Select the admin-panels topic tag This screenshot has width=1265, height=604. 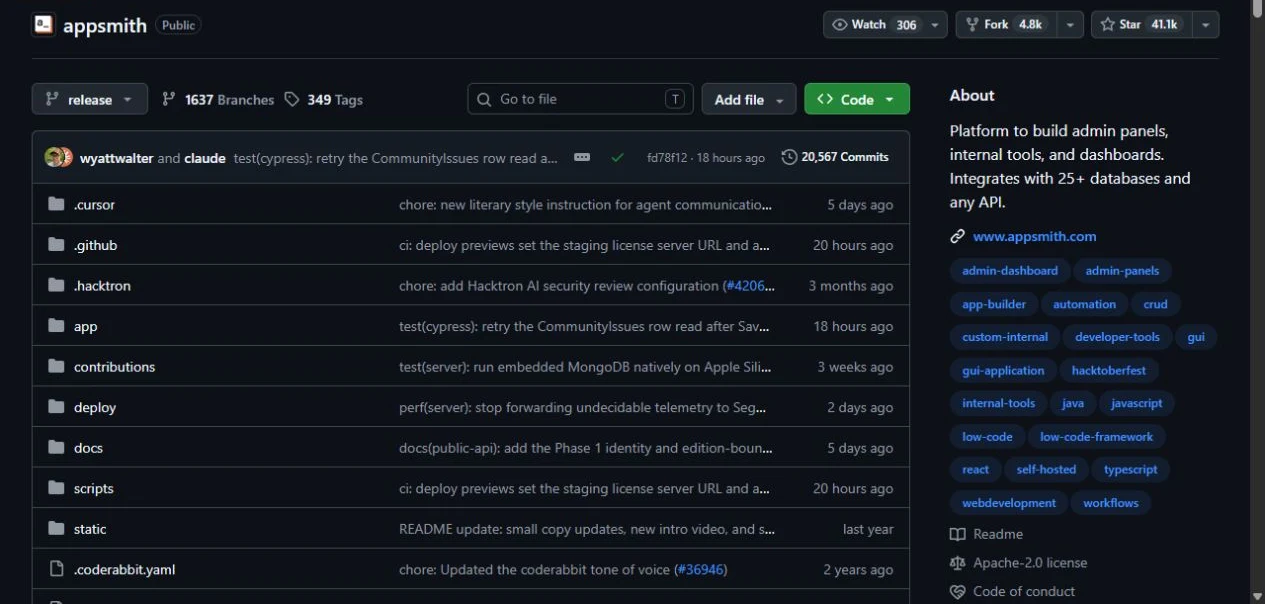point(1123,271)
